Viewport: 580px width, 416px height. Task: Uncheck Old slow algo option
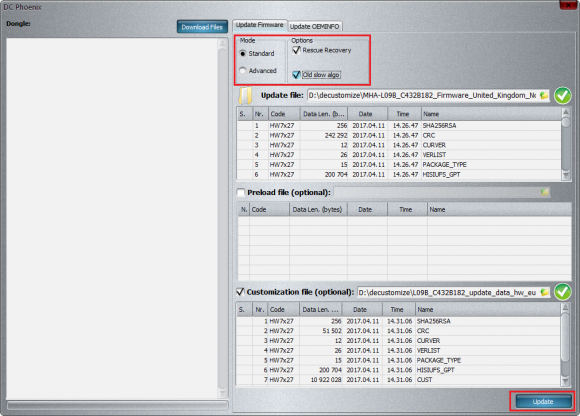click(x=296, y=75)
